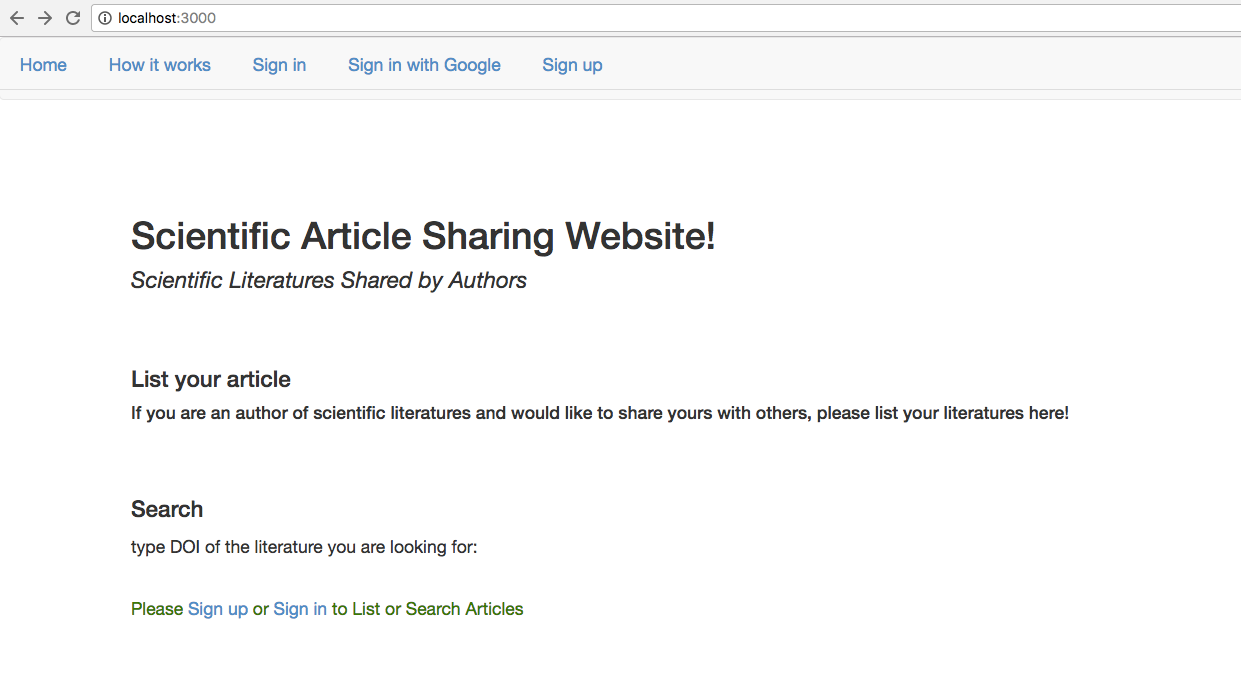Open the Home navigation link
This screenshot has width=1241, height=673.
43,65
